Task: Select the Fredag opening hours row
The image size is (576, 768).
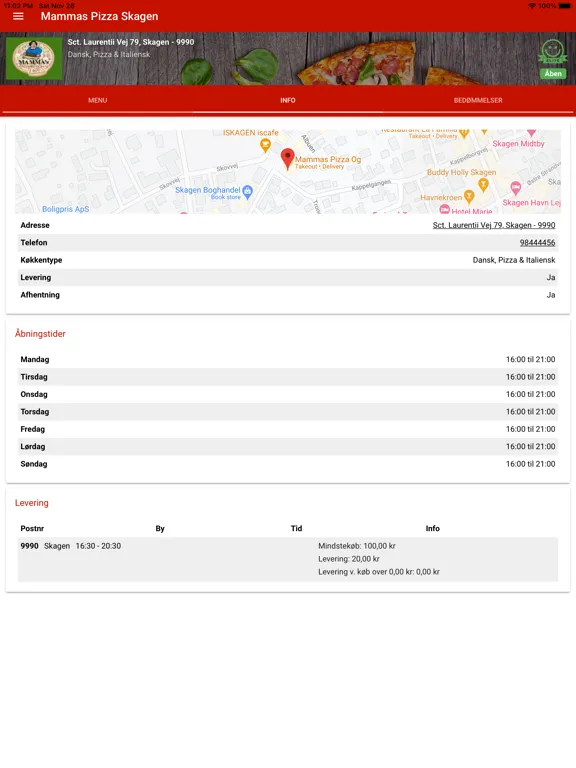Action: tap(288, 429)
